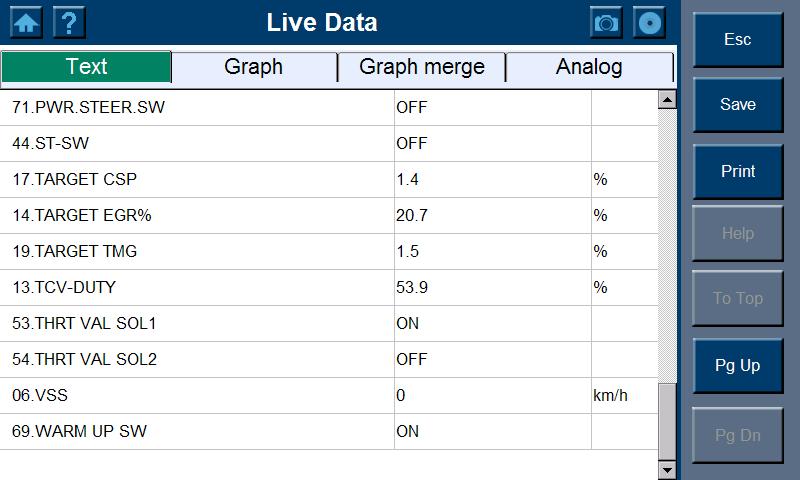Take a screenshot with the camera icon

[x=606, y=22]
